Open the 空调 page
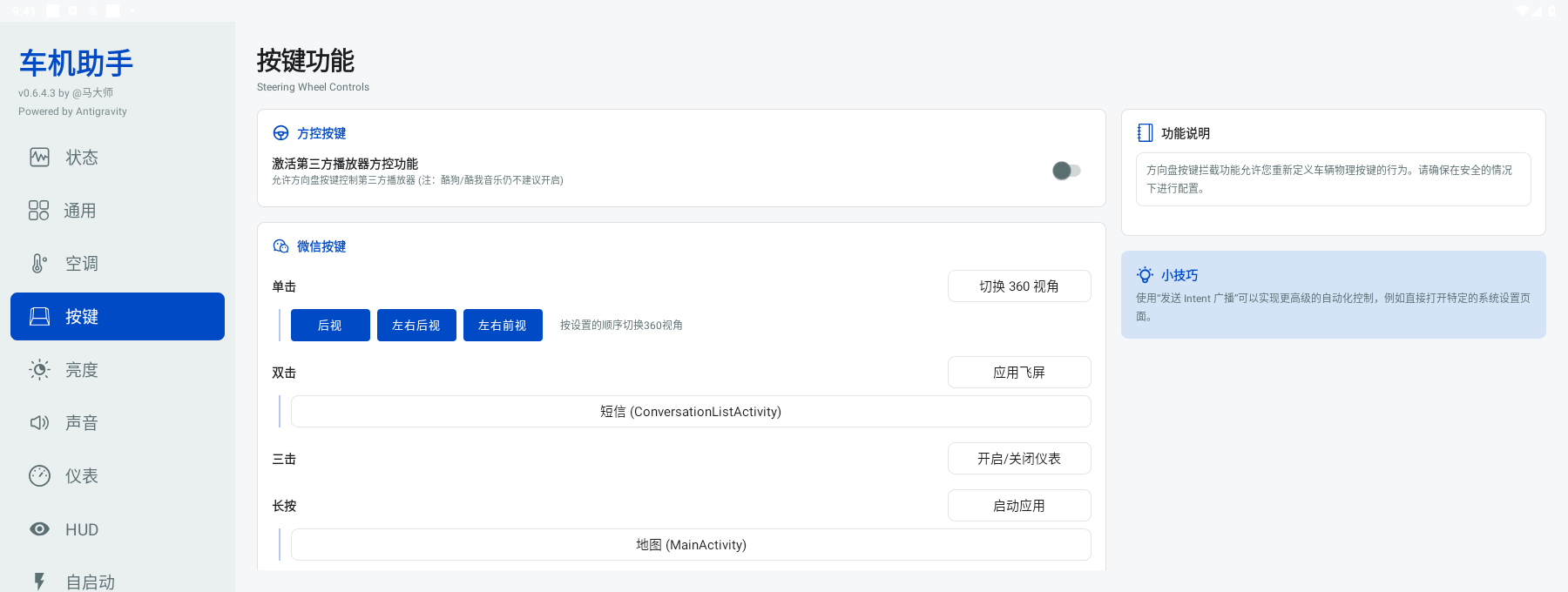This screenshot has height=592, width=1568. pyautogui.click(x=118, y=264)
